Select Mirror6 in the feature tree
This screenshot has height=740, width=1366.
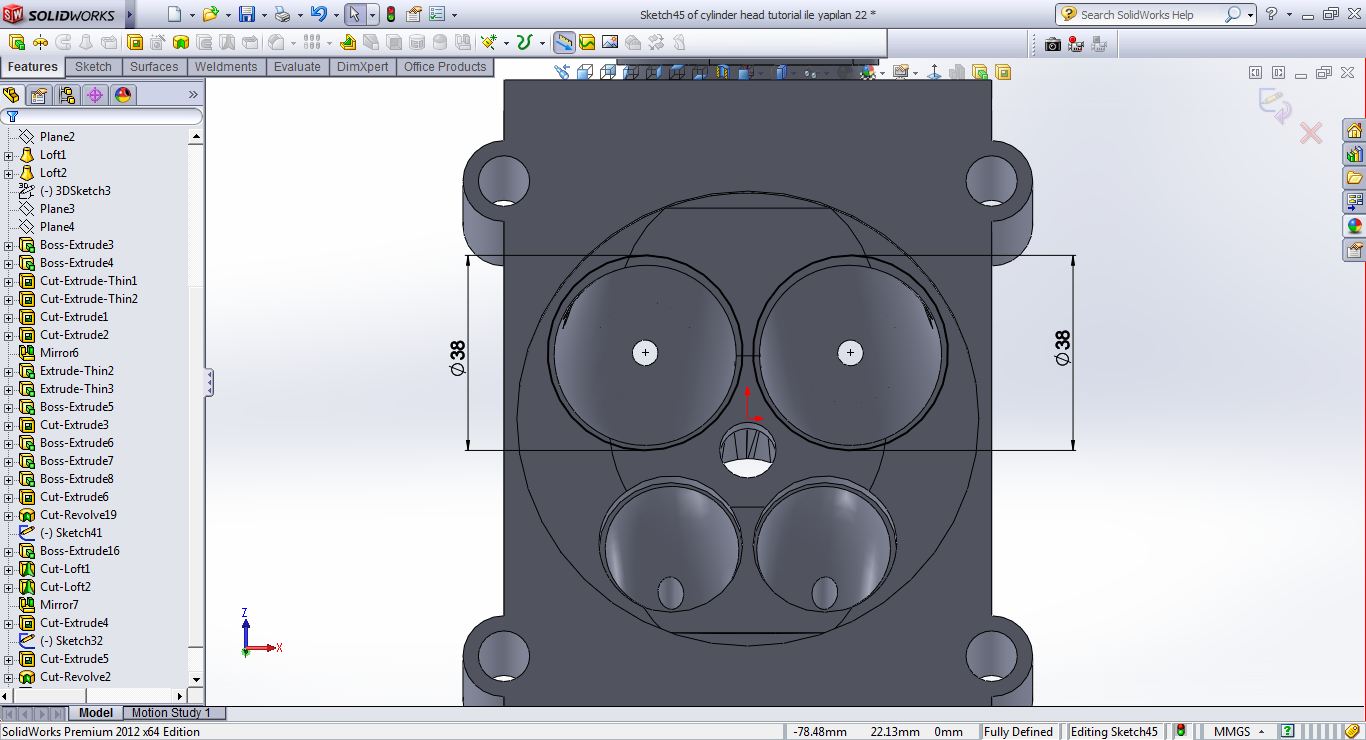tap(59, 353)
